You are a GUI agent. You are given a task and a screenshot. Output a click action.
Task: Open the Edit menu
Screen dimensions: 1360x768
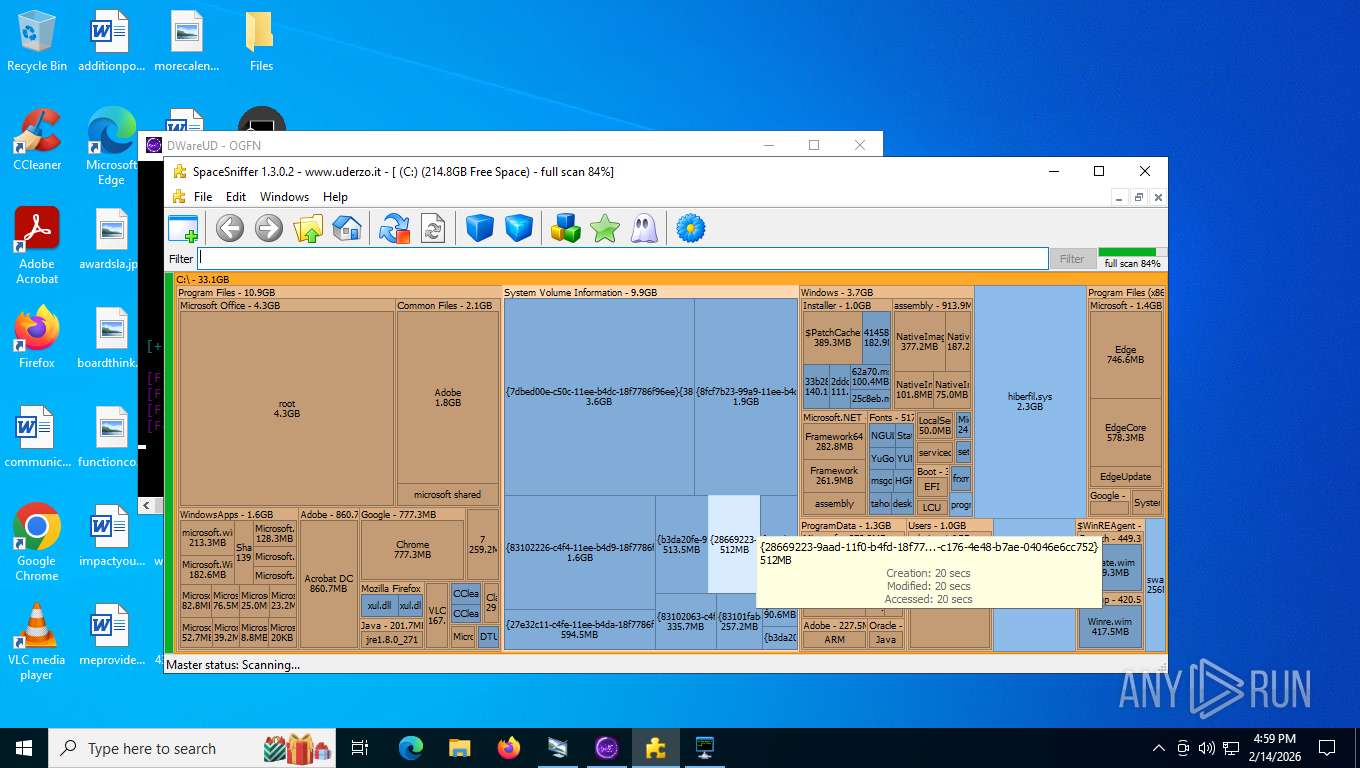tap(236, 197)
